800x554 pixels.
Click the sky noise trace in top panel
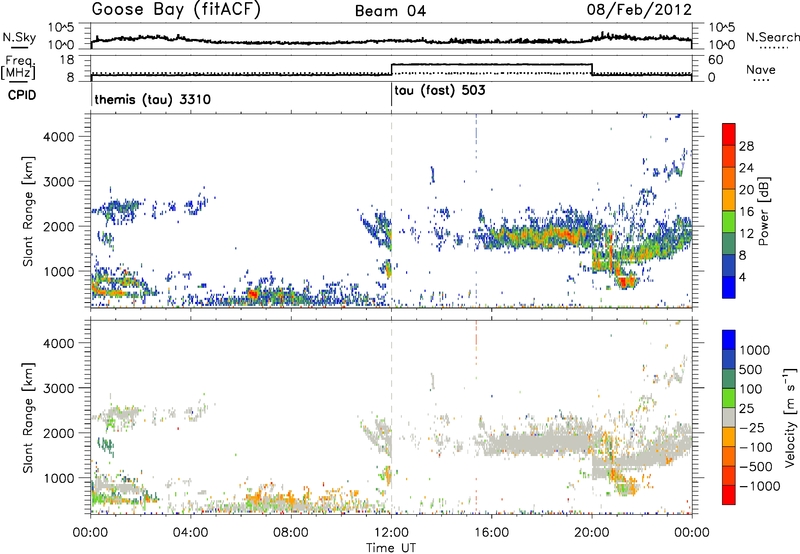391,40
